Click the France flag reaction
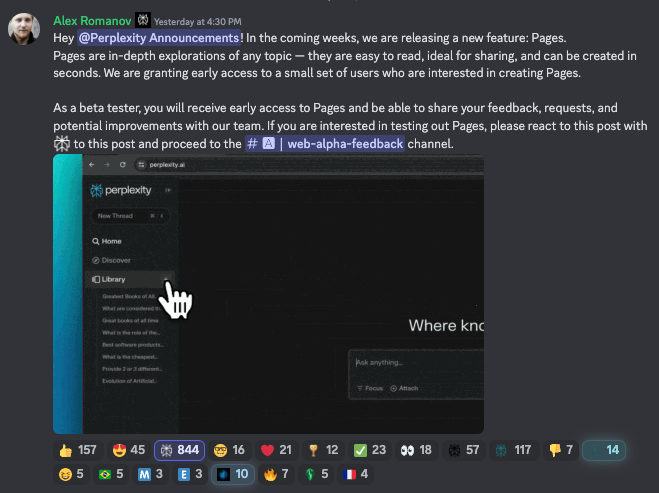The image size is (659, 493). (x=357, y=474)
